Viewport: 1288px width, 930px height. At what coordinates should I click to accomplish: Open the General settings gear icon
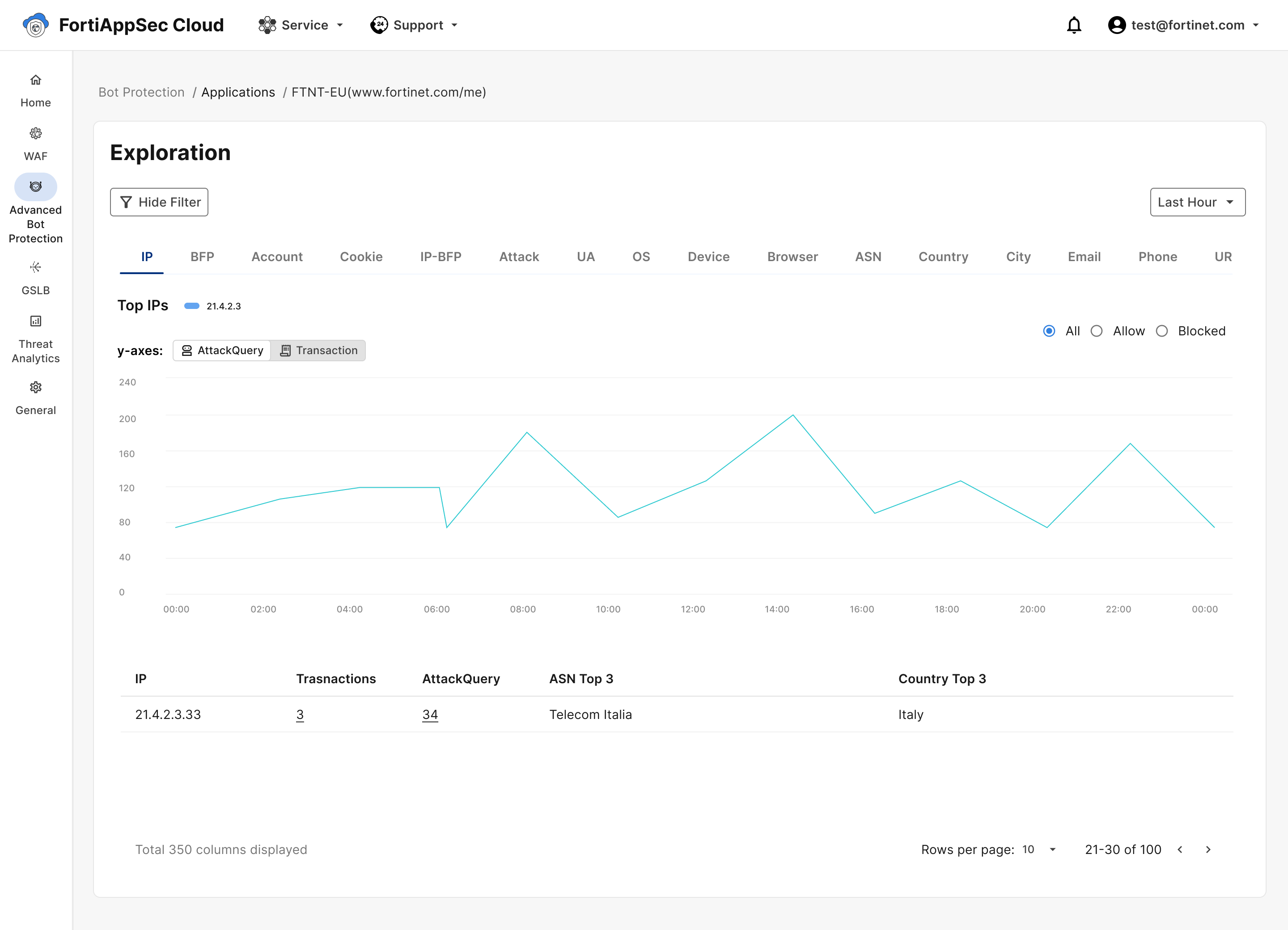(35, 387)
